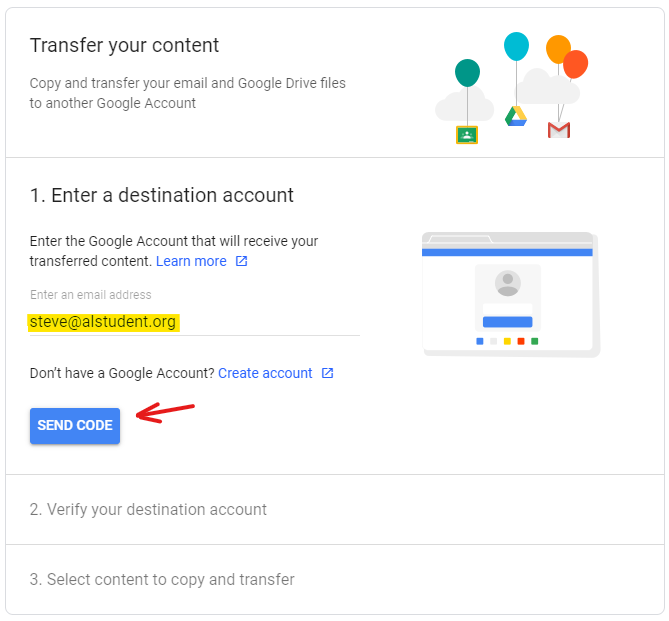This screenshot has height=621, width=669.
Task: Click the Transfer your content heading
Action: click(x=125, y=45)
